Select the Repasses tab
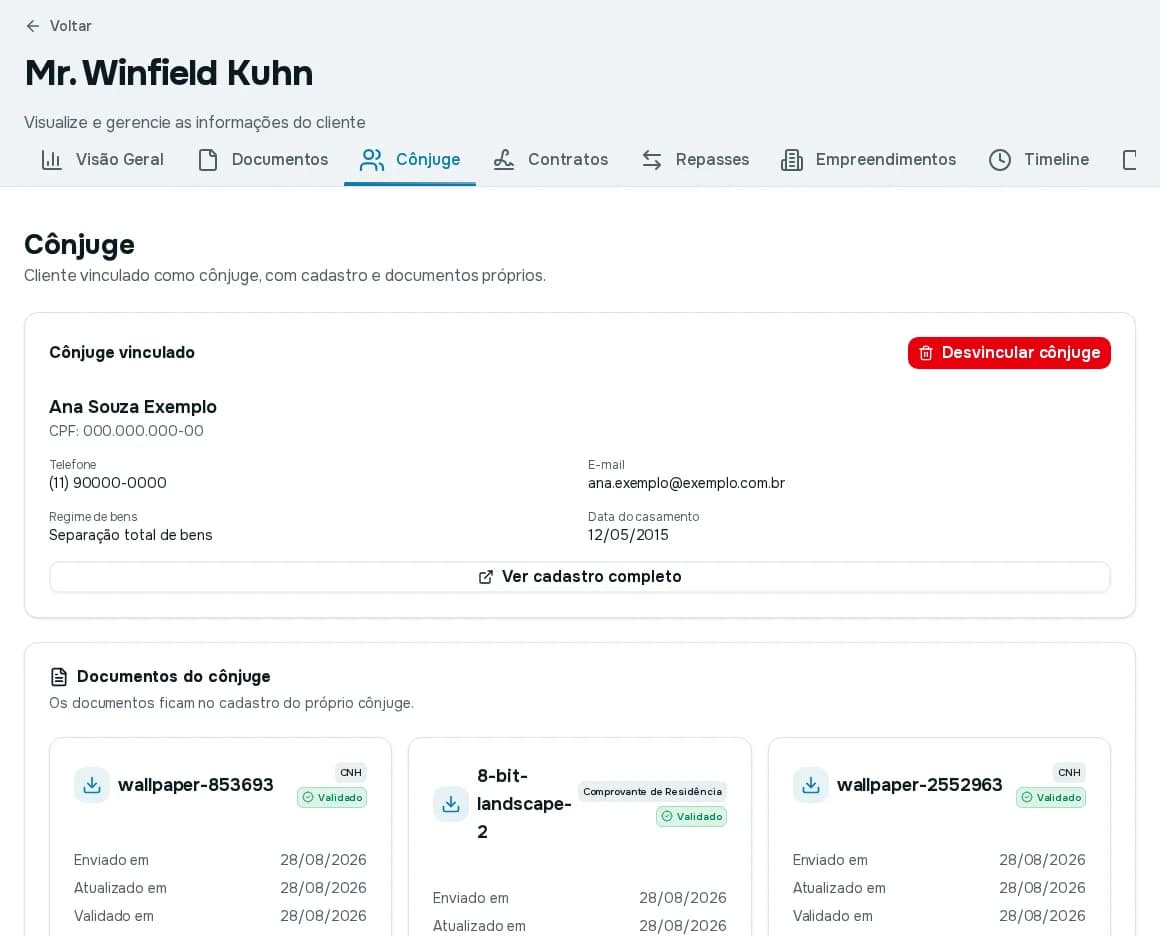 click(695, 160)
